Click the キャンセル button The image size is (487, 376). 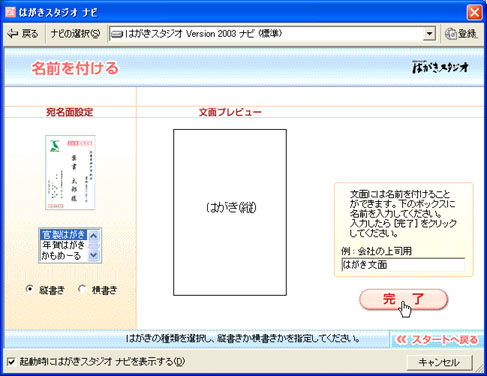[439, 362]
